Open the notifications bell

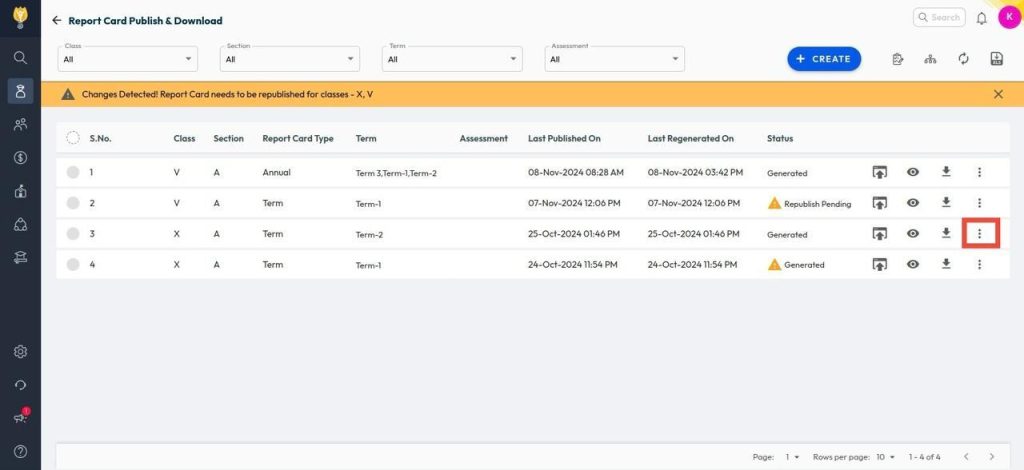click(981, 18)
